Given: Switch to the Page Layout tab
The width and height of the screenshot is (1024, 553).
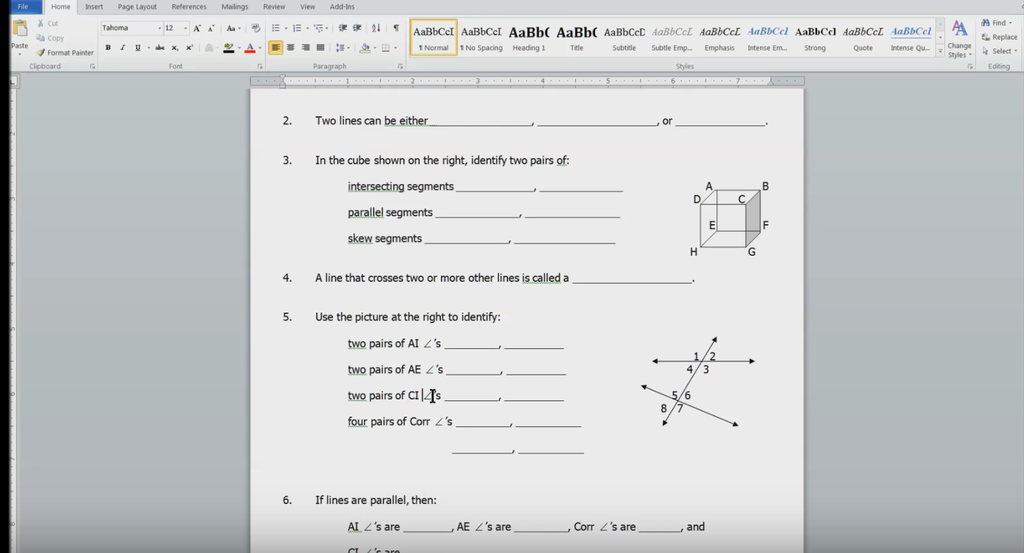Looking at the screenshot, I should click(137, 7).
